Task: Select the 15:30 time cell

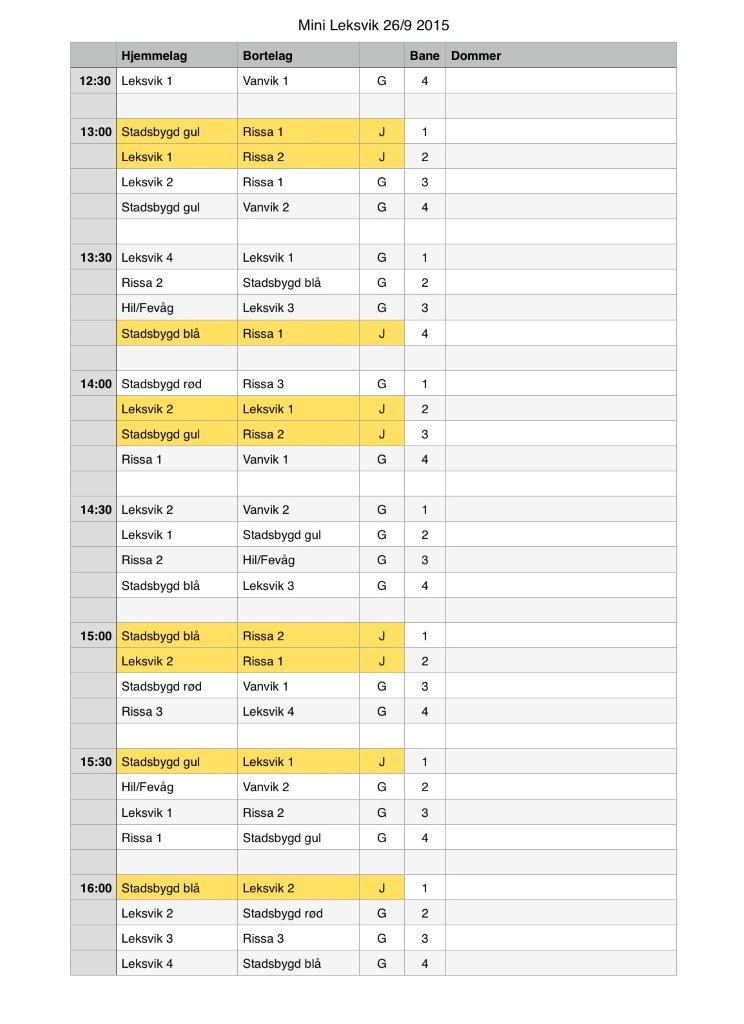Action: (93, 762)
